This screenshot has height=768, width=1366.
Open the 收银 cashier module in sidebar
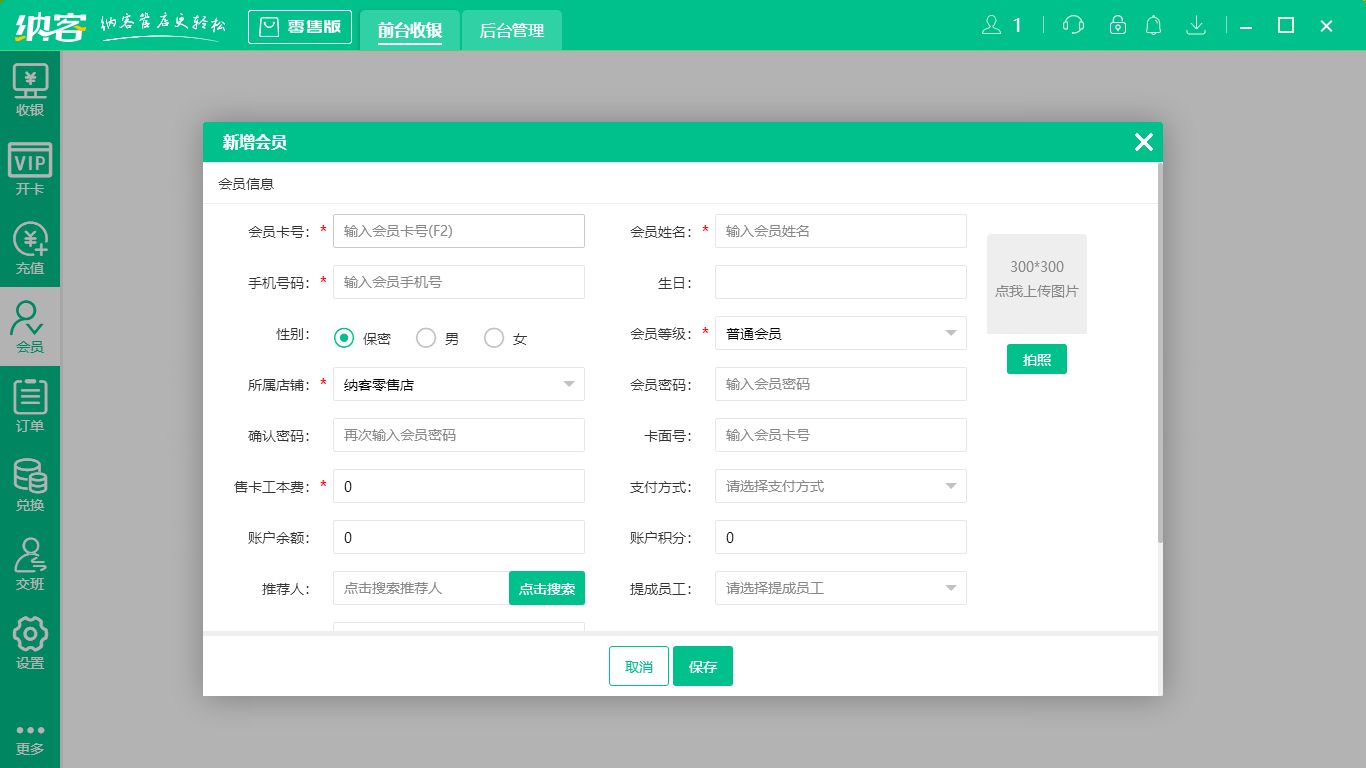(30, 89)
